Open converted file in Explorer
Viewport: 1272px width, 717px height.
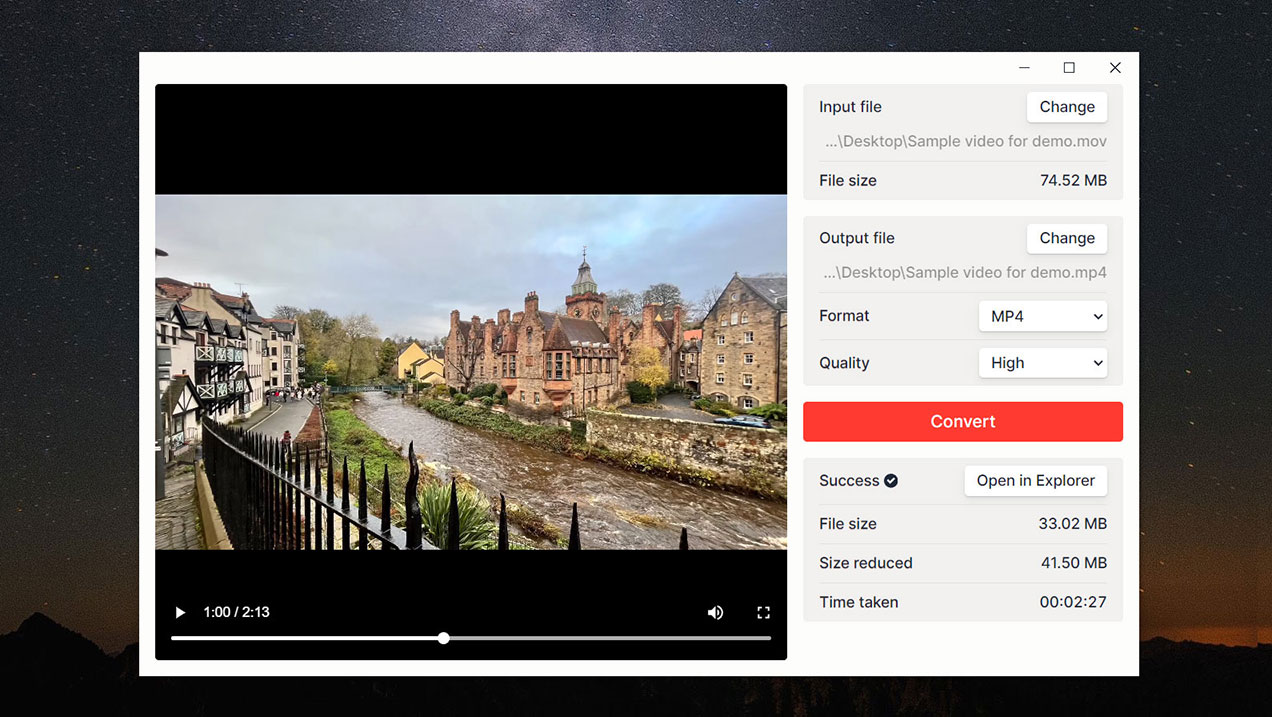1036,480
